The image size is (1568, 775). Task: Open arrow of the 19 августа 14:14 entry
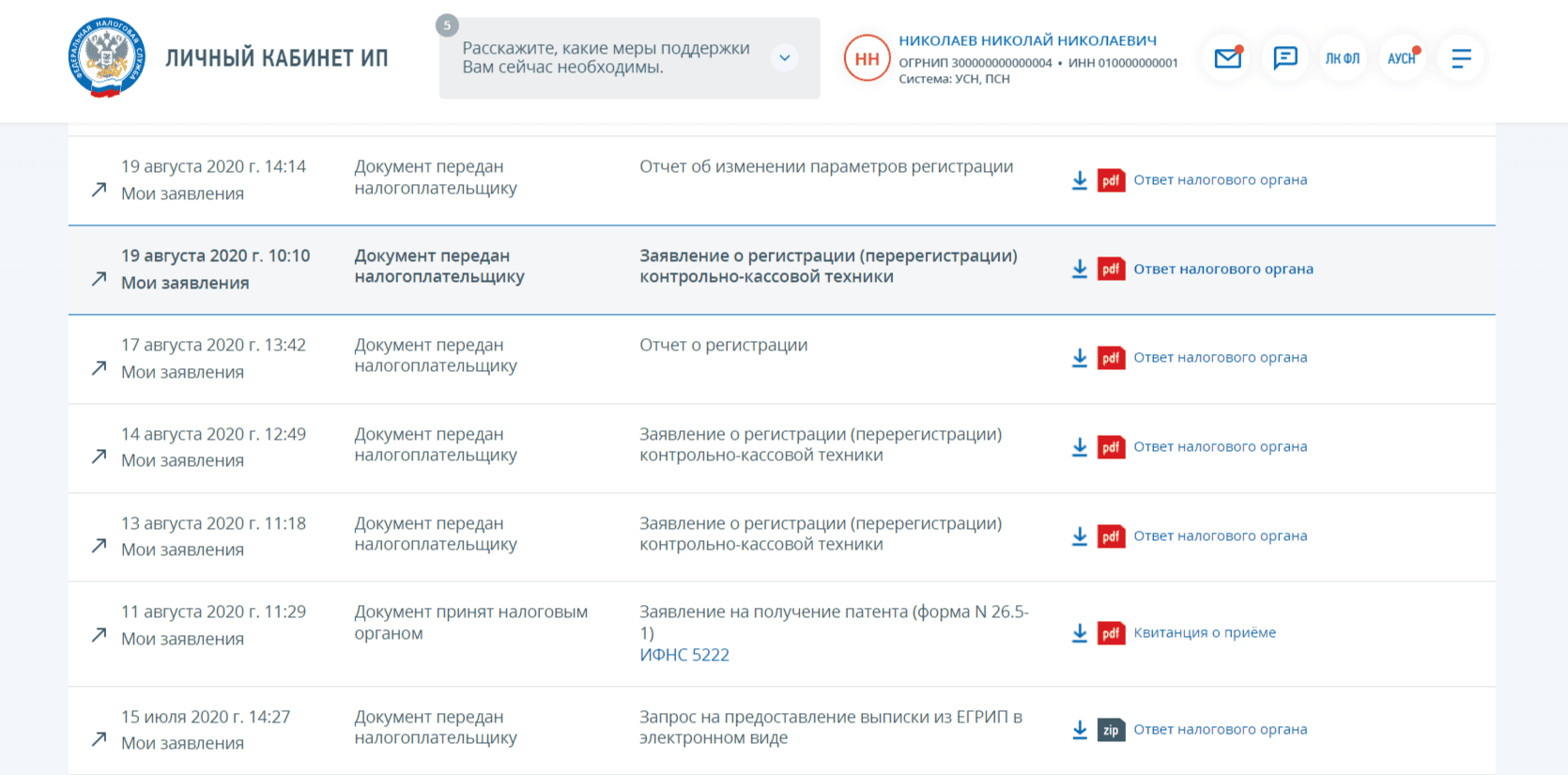[x=98, y=189]
